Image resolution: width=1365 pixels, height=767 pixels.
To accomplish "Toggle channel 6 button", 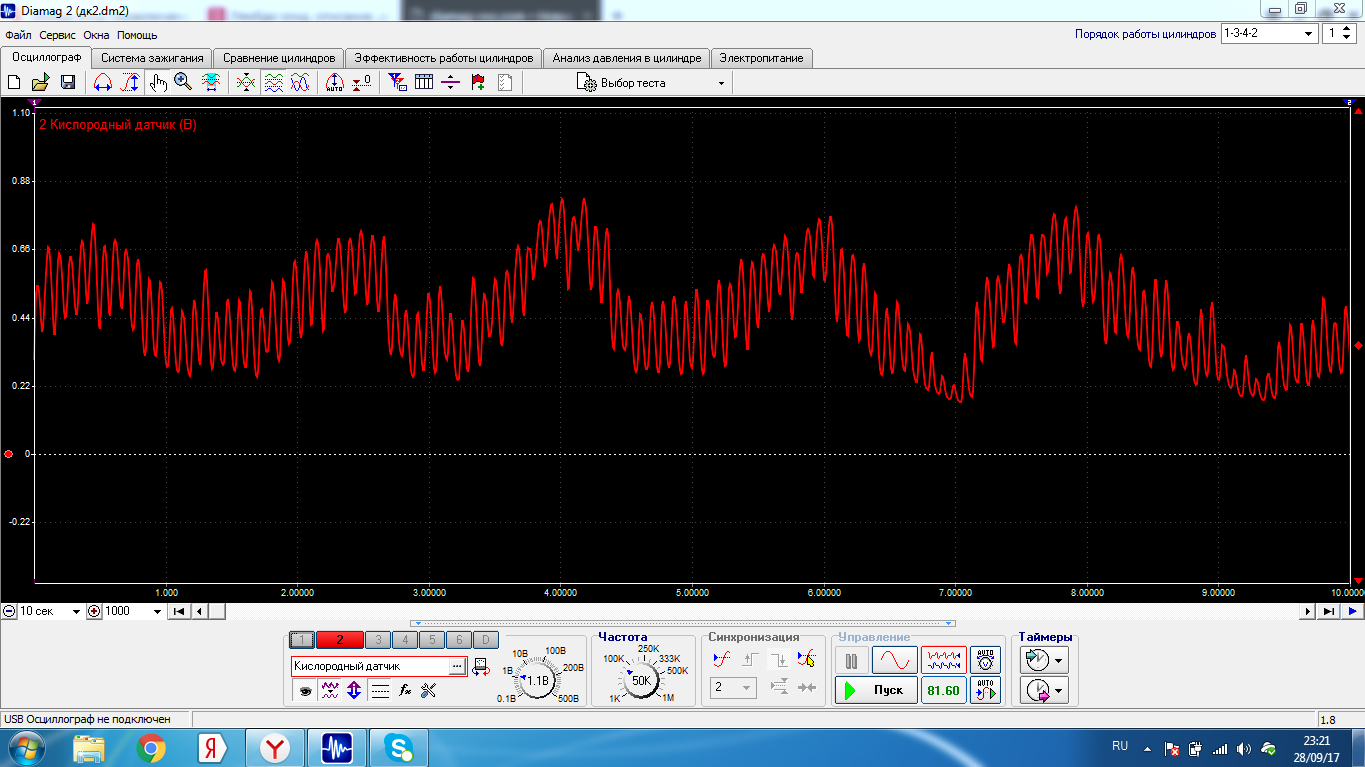I will click(458, 640).
